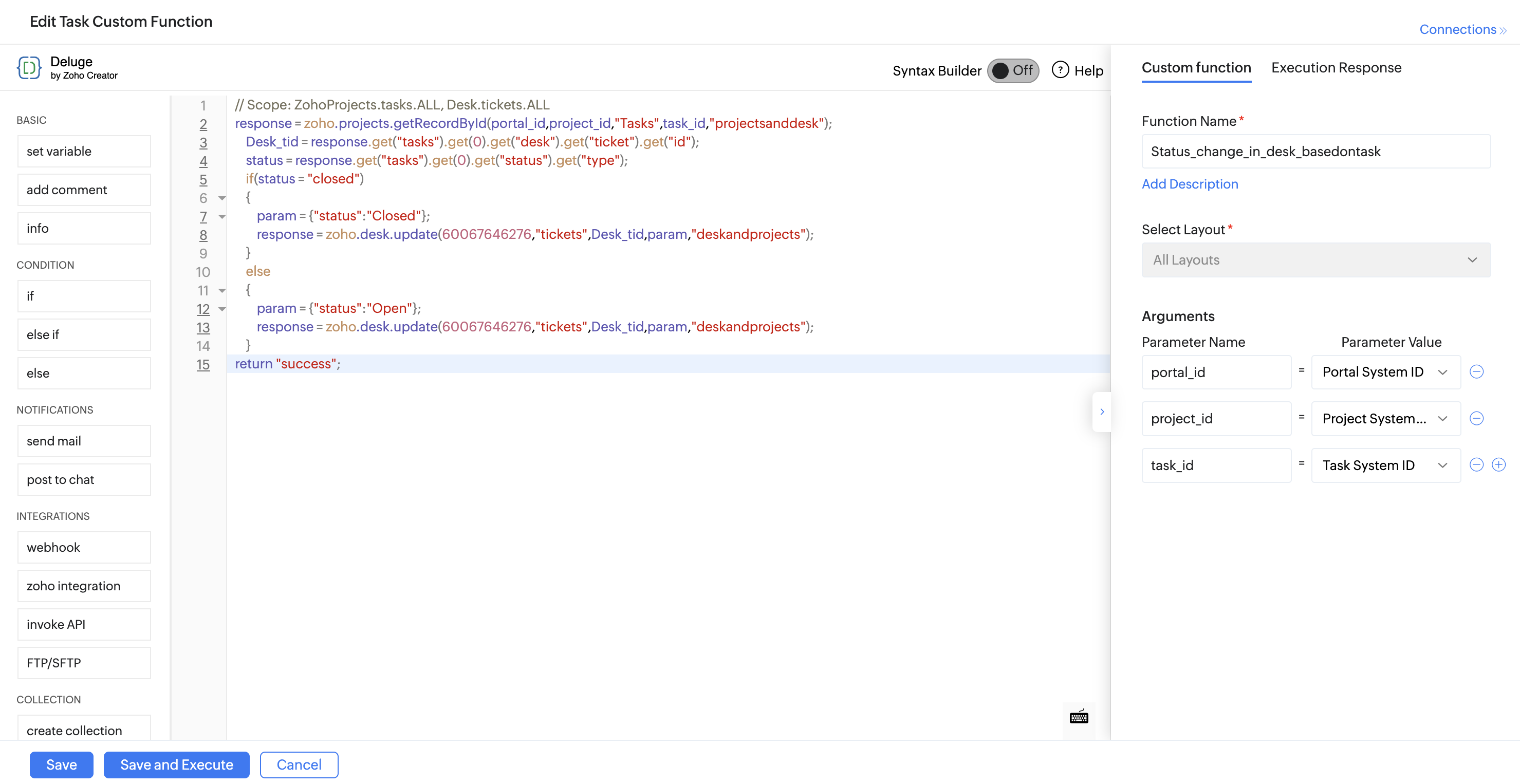Image resolution: width=1520 pixels, height=784 pixels.
Task: Insert the send mail snippet
Action: (84, 441)
